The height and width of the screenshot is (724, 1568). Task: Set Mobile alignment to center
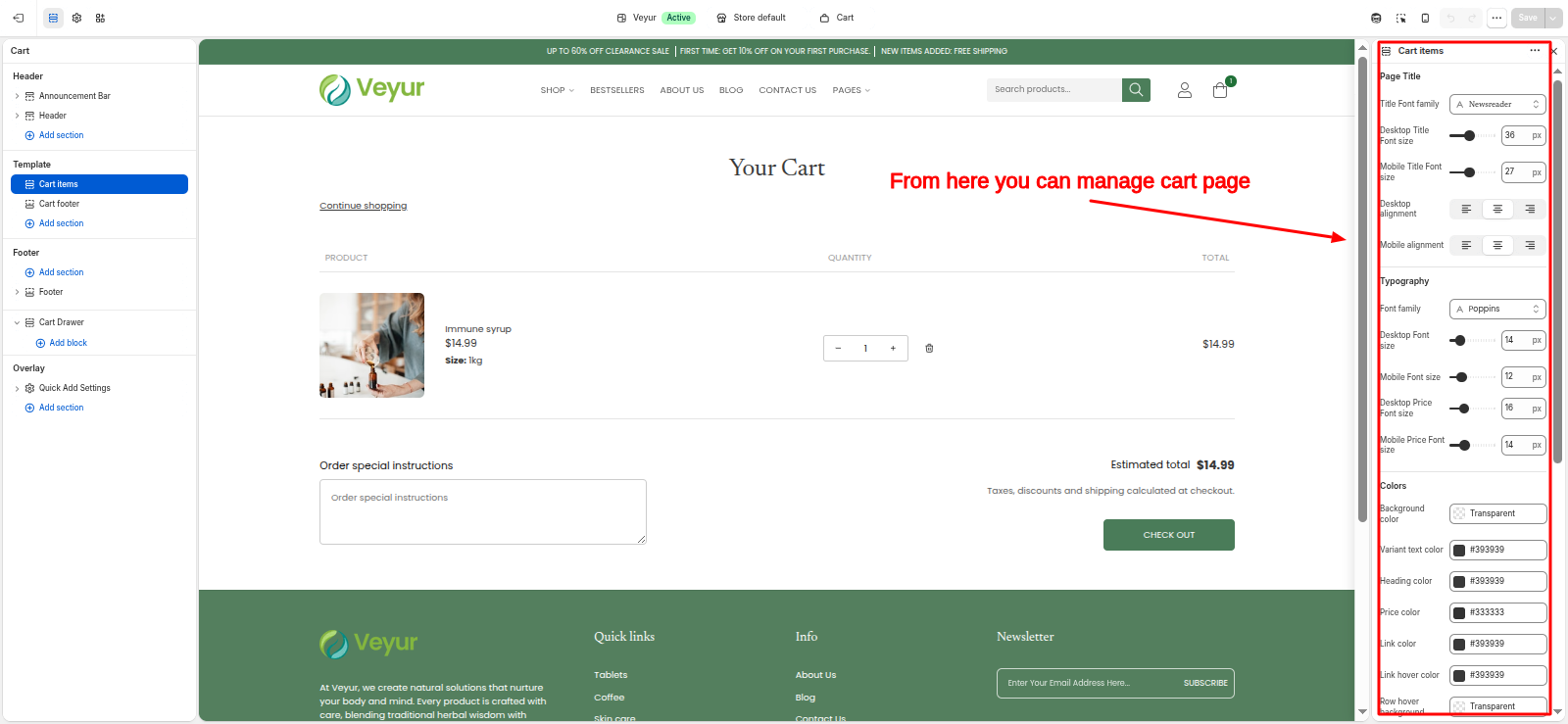pos(1497,245)
